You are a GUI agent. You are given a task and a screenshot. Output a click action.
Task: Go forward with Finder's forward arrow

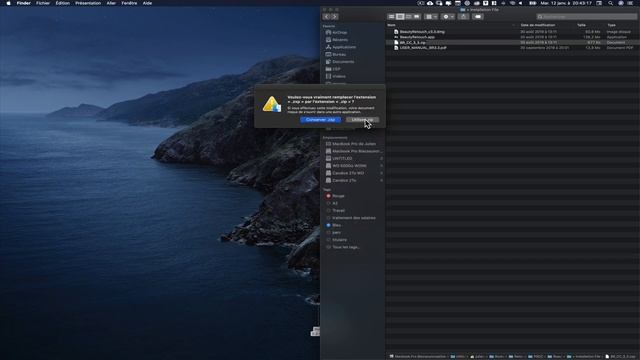[334, 17]
